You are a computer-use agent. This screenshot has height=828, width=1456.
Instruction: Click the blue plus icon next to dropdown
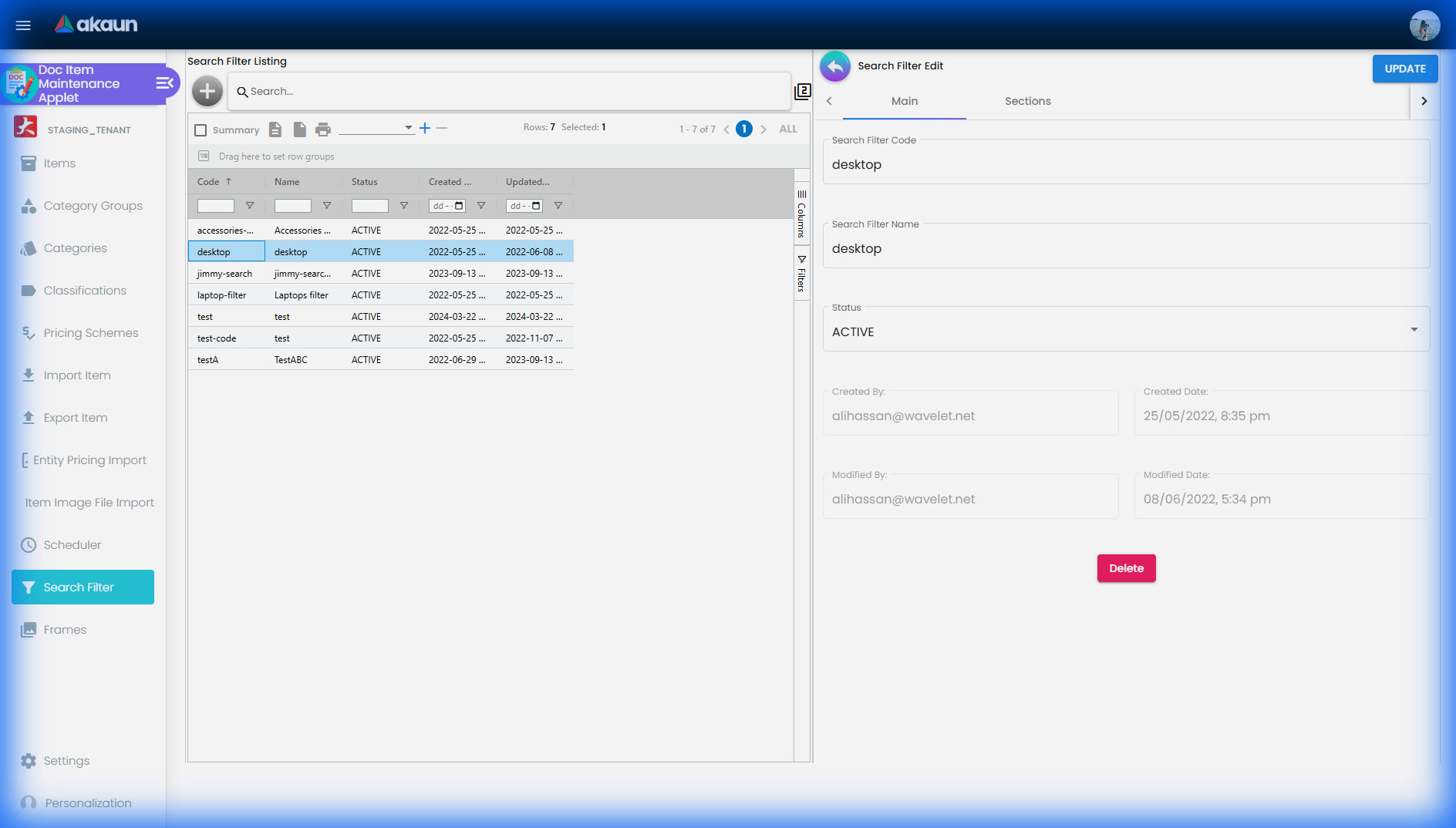(x=425, y=128)
